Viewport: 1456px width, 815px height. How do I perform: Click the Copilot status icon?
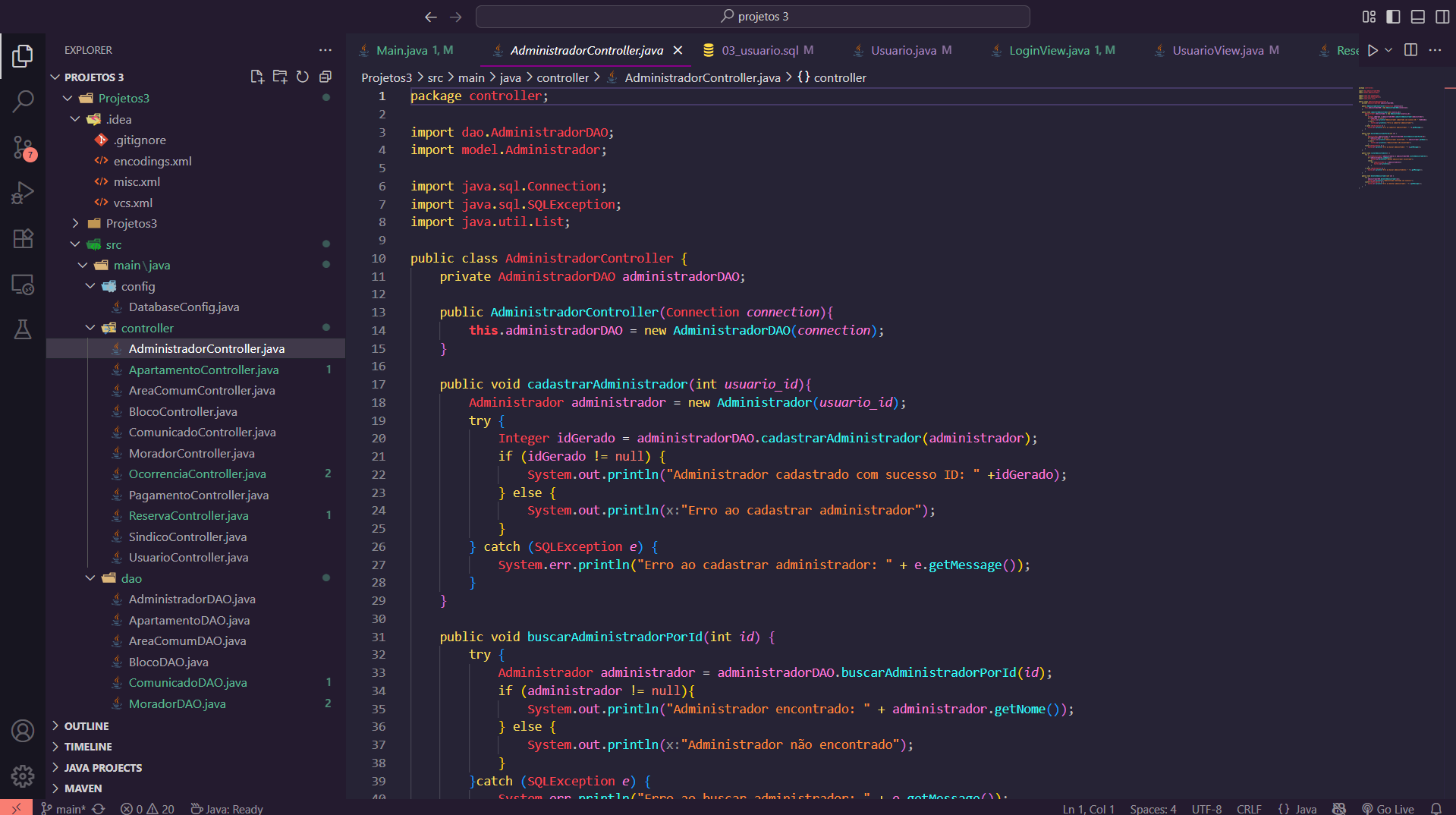tap(1339, 809)
